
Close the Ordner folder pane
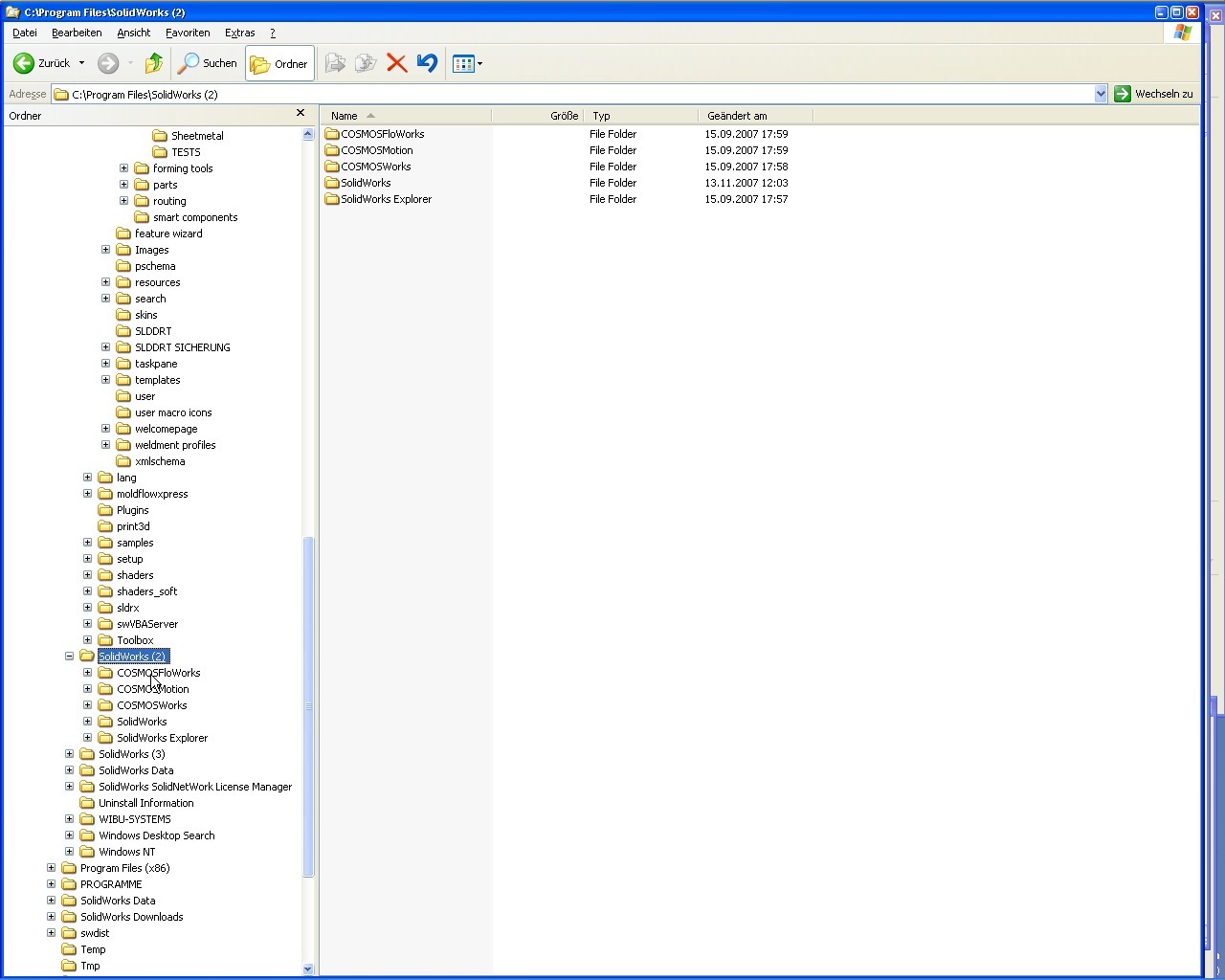pos(301,113)
